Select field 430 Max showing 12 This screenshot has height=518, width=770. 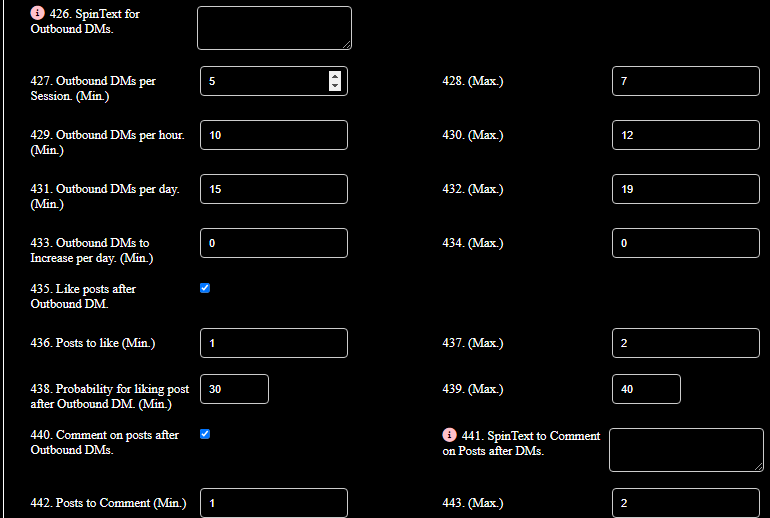click(686, 135)
